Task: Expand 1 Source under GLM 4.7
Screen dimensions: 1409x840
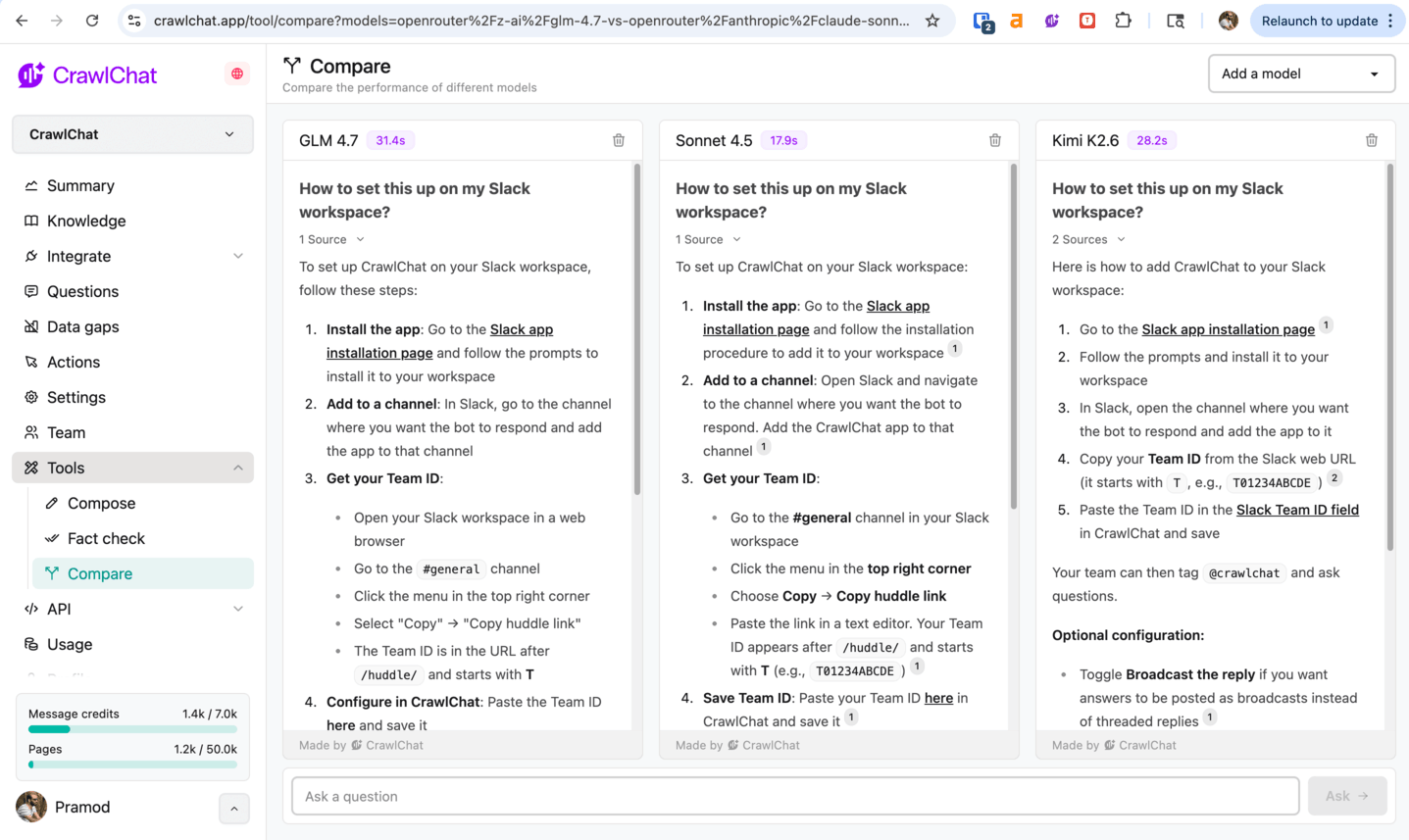Action: point(331,239)
